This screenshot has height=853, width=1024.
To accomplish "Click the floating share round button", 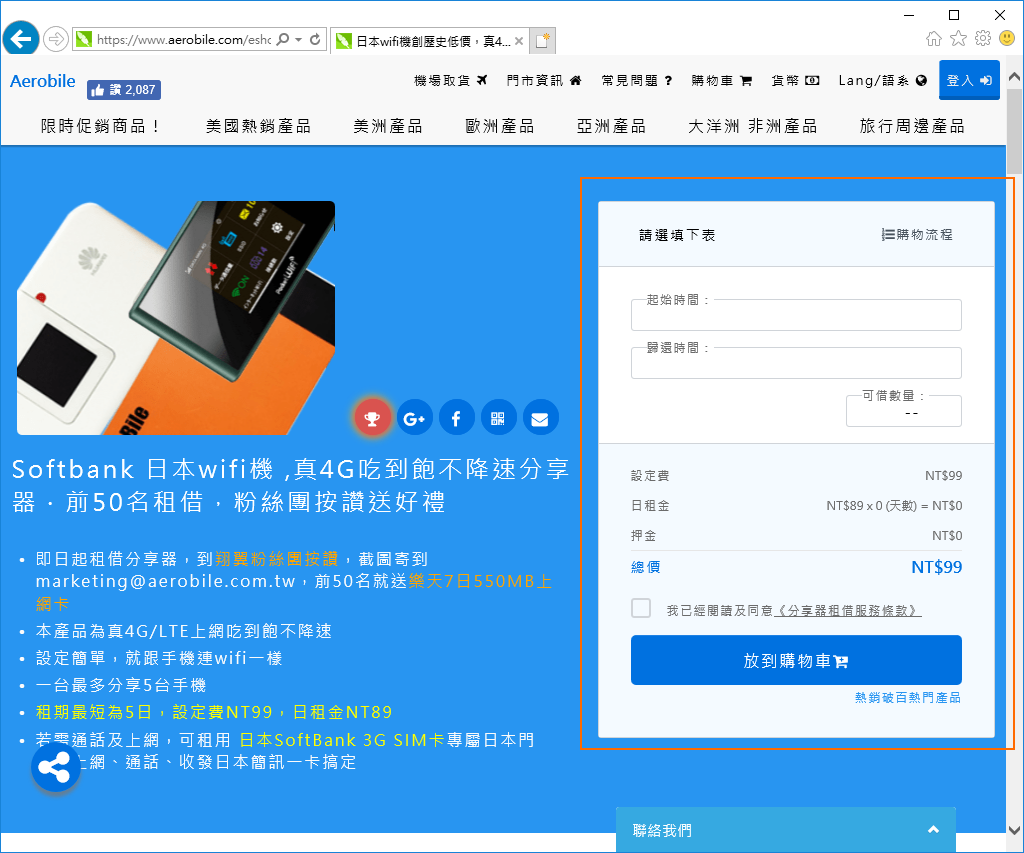I will coord(56,767).
